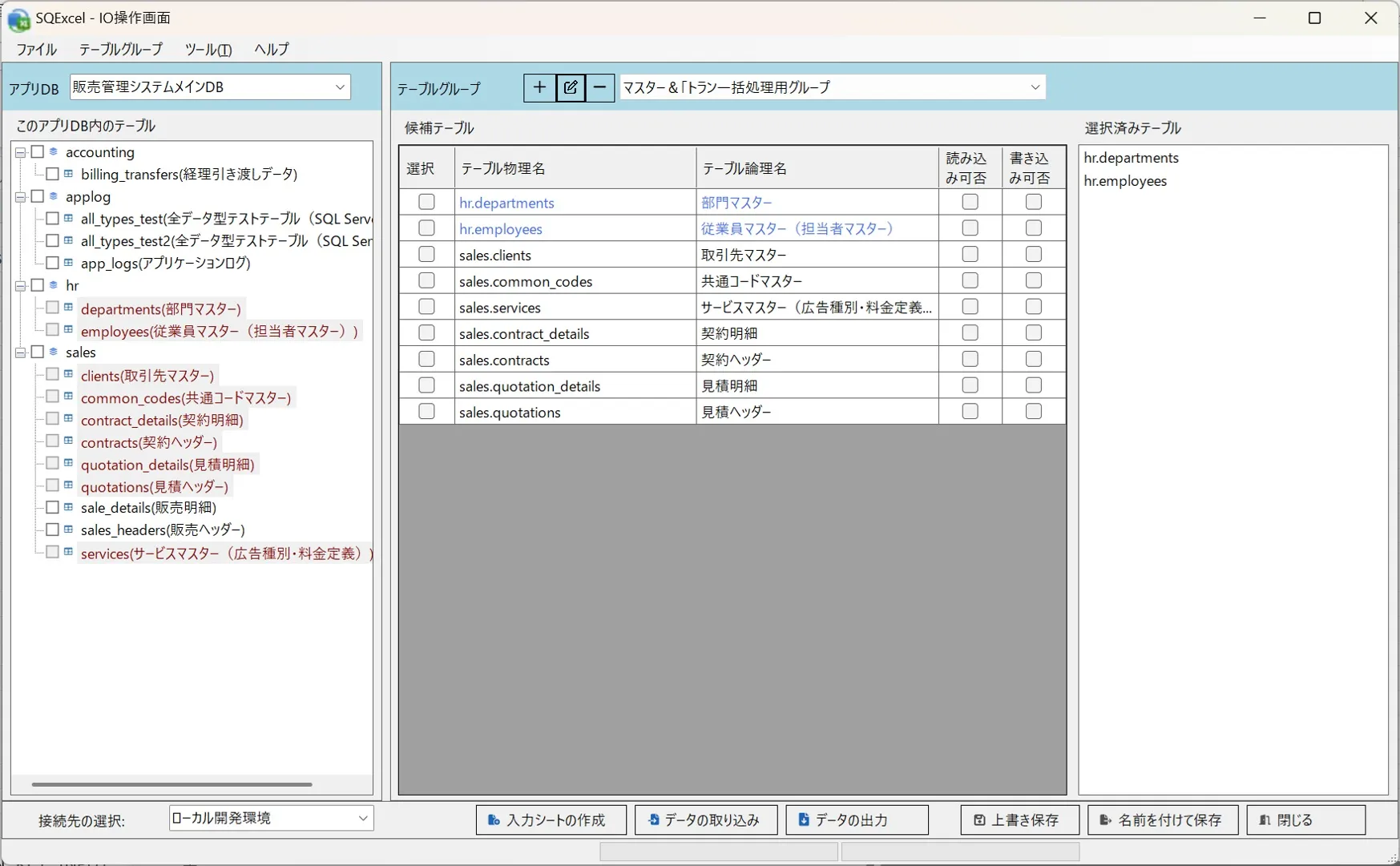1400x866 pixels.
Task: Collapse the sales tree node
Action: pos(21,352)
